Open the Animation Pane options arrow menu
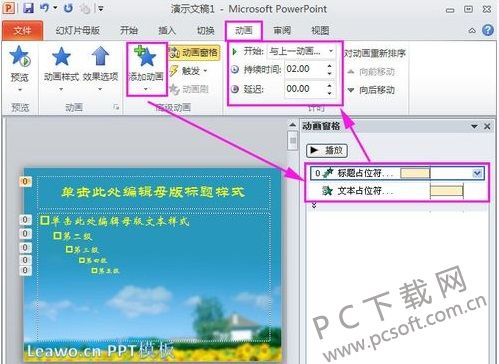The image size is (499, 364). (474, 126)
